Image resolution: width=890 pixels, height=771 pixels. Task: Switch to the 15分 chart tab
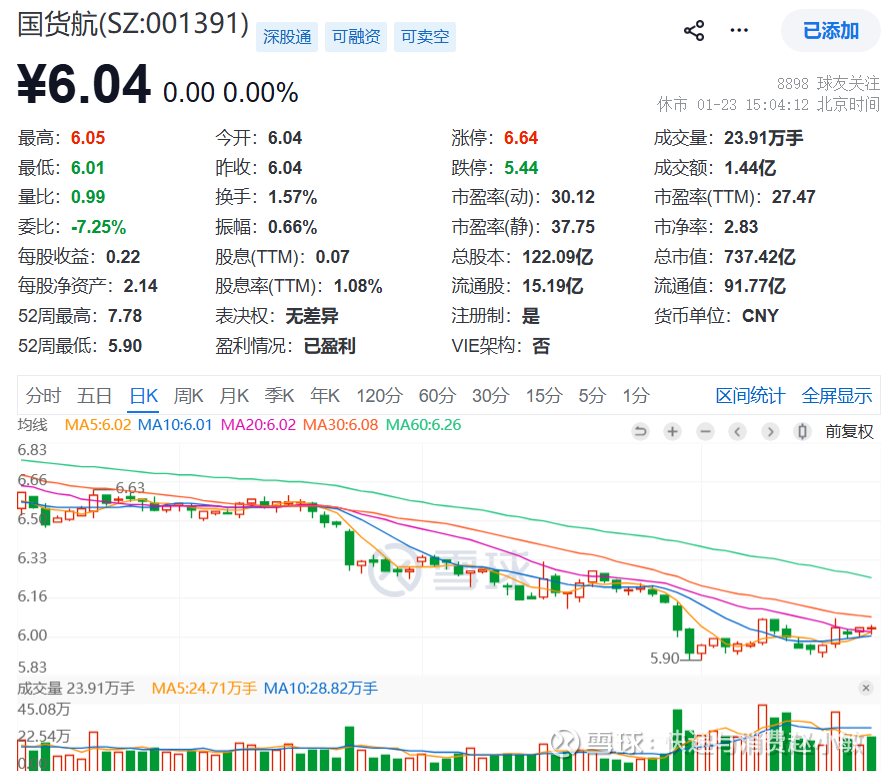[544, 395]
